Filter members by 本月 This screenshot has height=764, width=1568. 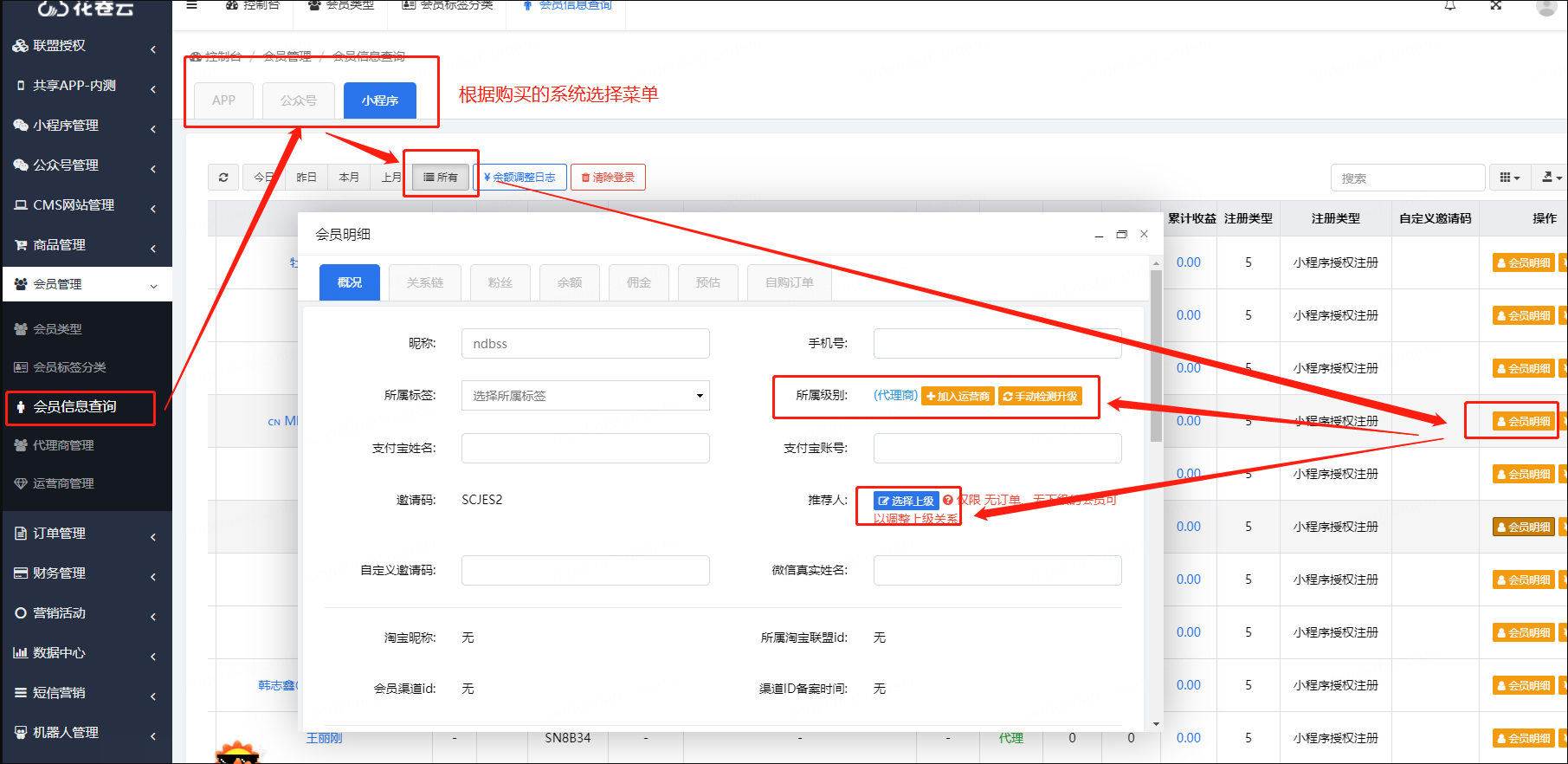click(x=349, y=178)
